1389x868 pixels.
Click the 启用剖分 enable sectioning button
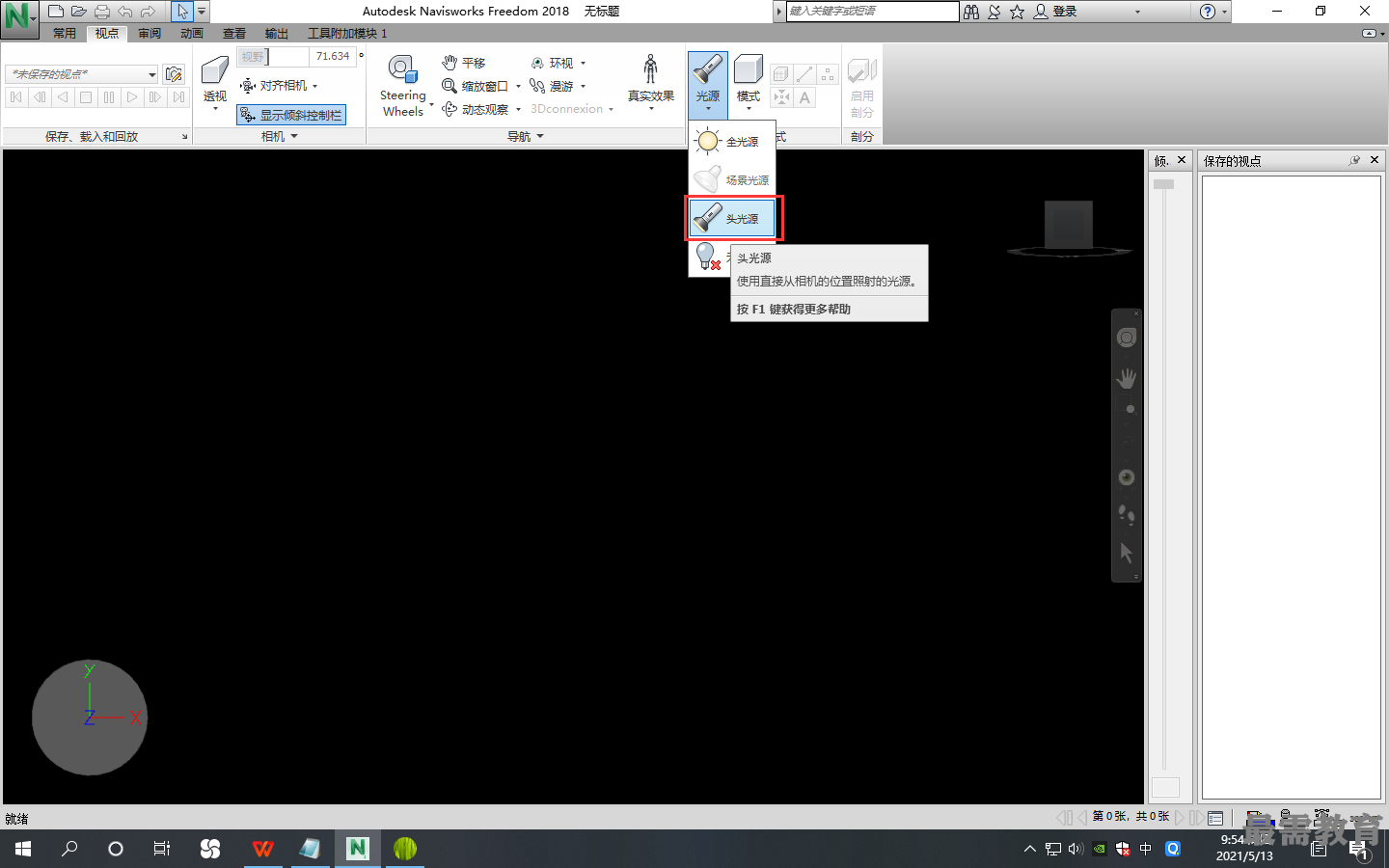[862, 88]
